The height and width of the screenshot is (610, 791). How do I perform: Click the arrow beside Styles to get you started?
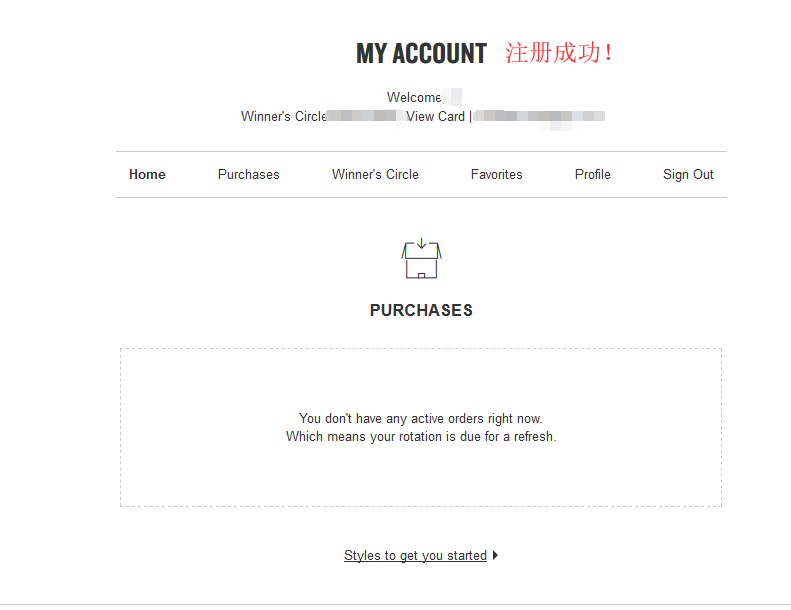click(x=496, y=556)
